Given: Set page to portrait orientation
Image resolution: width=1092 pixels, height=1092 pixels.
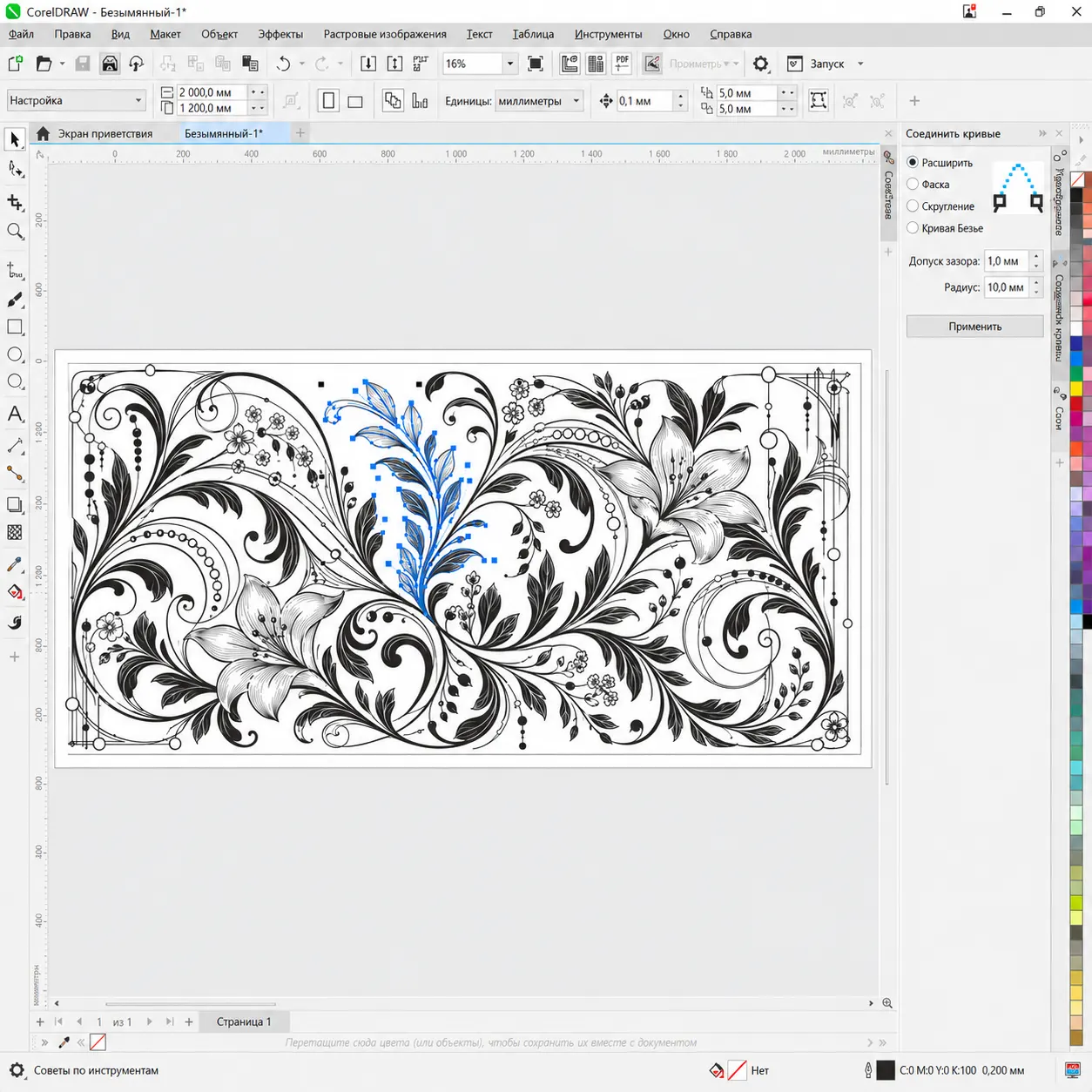Looking at the screenshot, I should click(x=328, y=101).
